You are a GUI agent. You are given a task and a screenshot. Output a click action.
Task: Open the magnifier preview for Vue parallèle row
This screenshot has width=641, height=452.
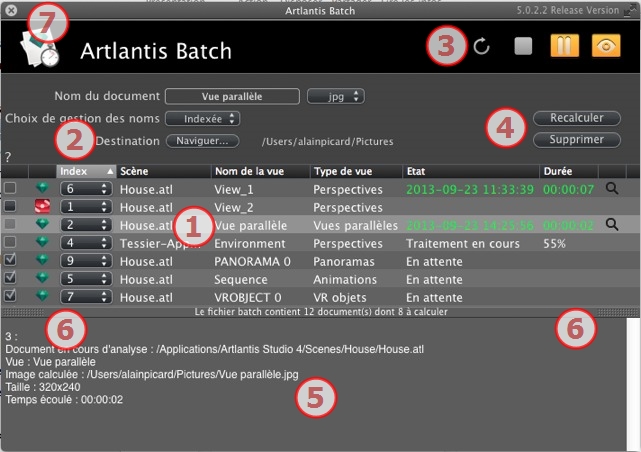pos(612,224)
